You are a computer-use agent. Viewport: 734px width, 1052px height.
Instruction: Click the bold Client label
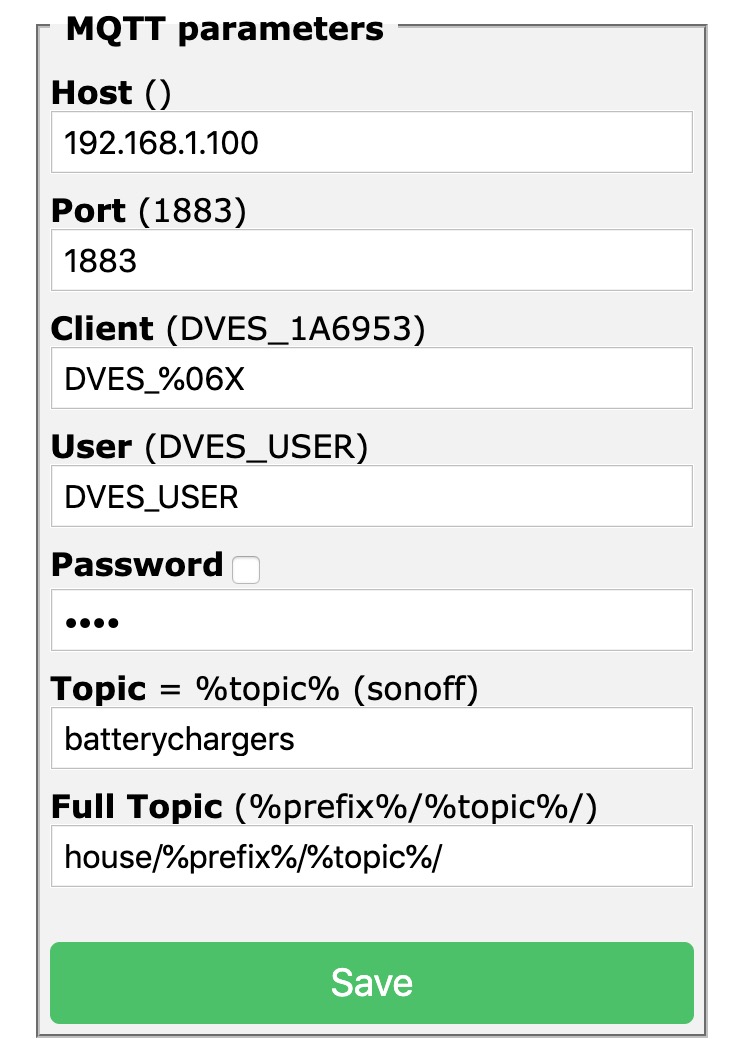pyautogui.click(x=102, y=329)
